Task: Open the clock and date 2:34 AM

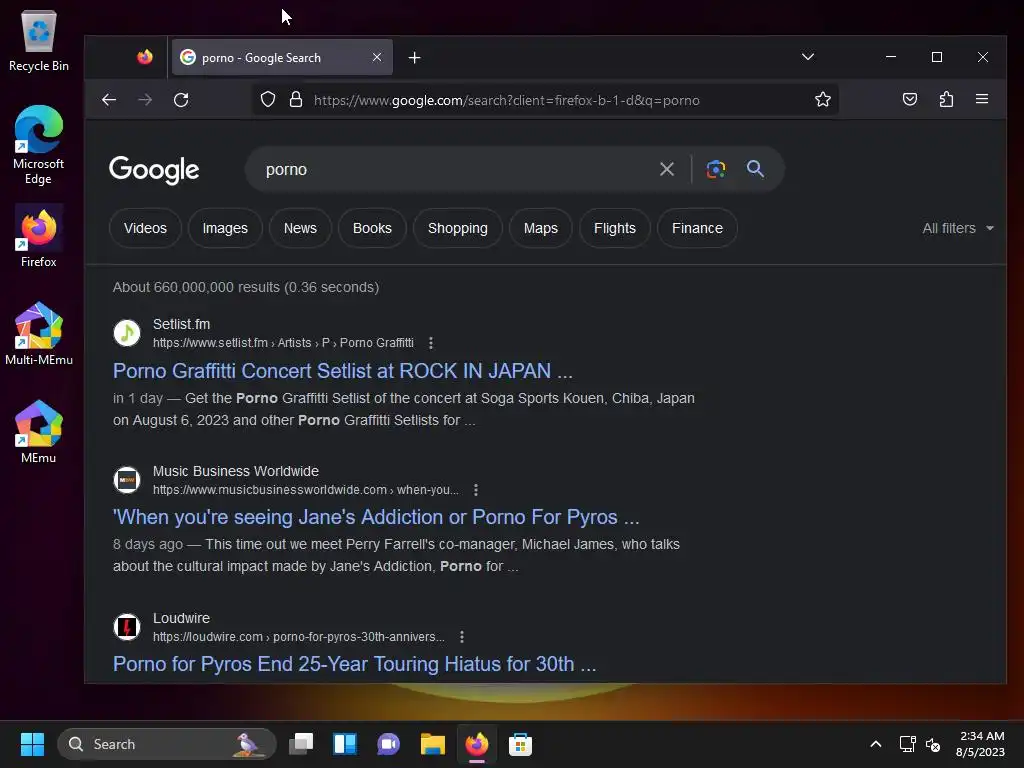Action: click(x=980, y=744)
